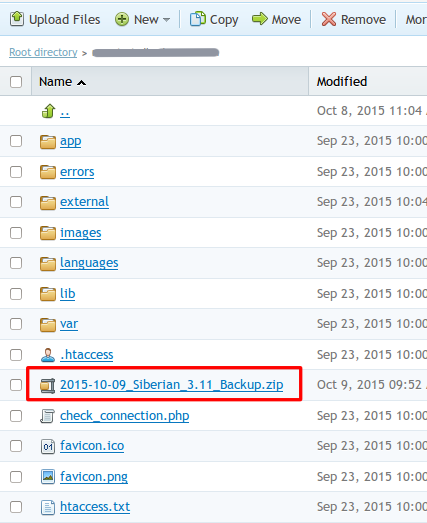
Task: Open check_connection.php file link
Action: click(124, 416)
